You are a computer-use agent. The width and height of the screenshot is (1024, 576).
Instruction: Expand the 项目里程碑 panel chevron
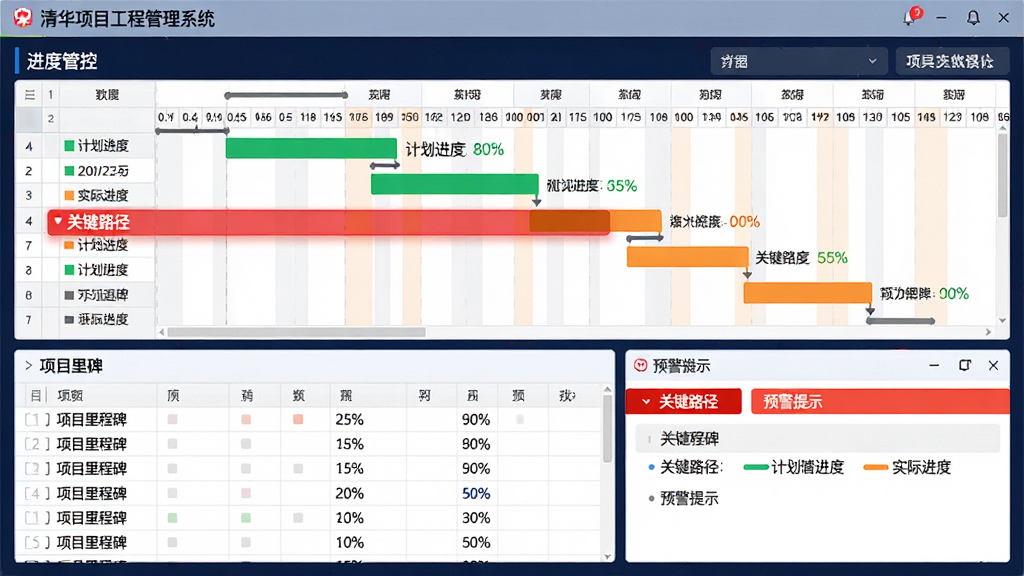[x=29, y=366]
